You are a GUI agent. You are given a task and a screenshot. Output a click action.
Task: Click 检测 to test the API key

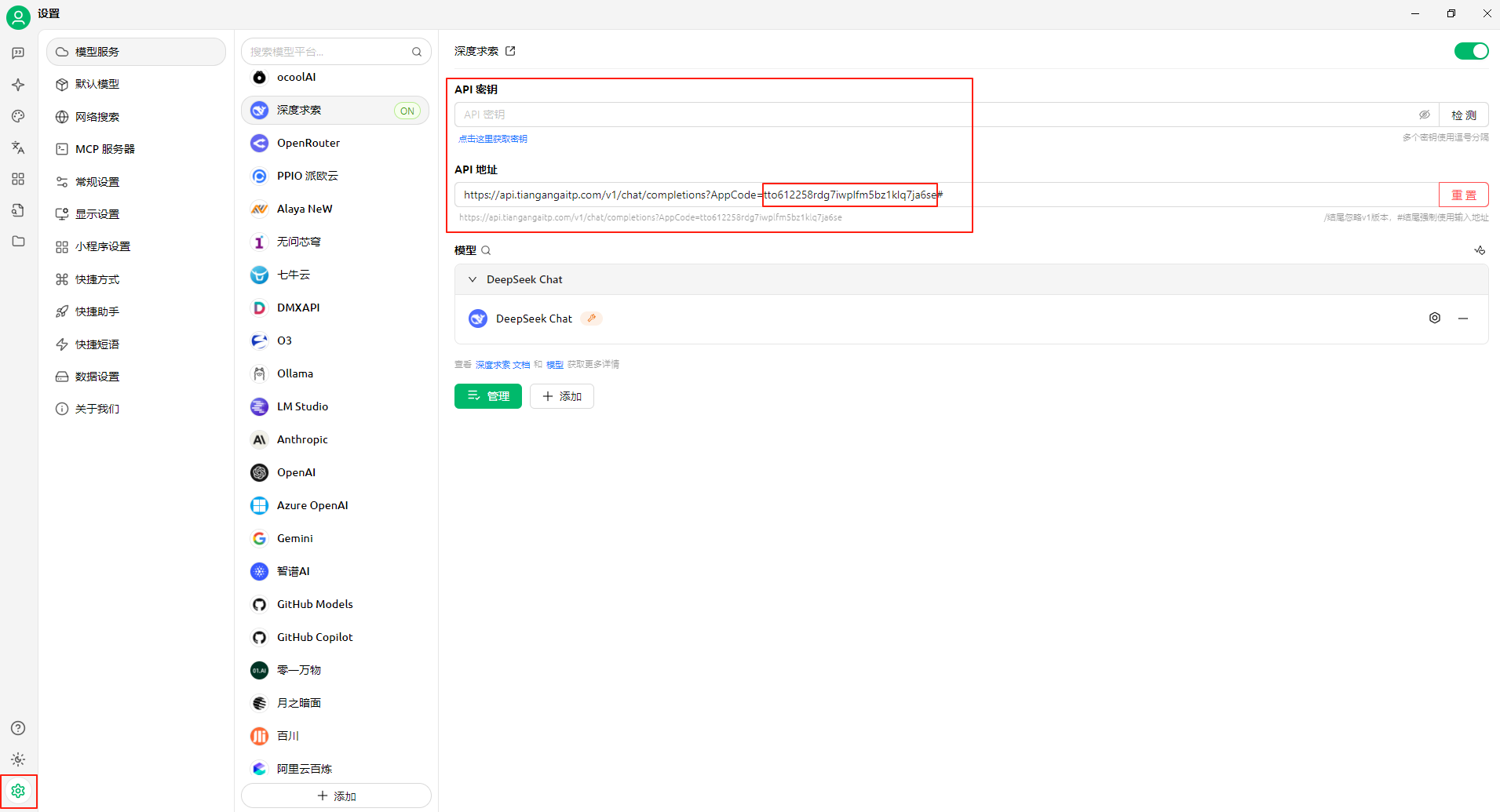tap(1463, 114)
